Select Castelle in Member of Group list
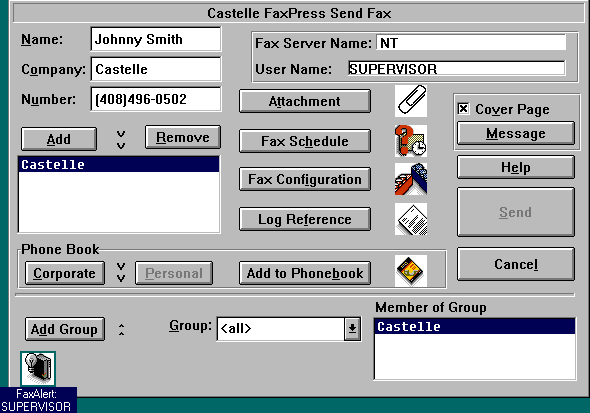590x413 pixels. (475, 326)
